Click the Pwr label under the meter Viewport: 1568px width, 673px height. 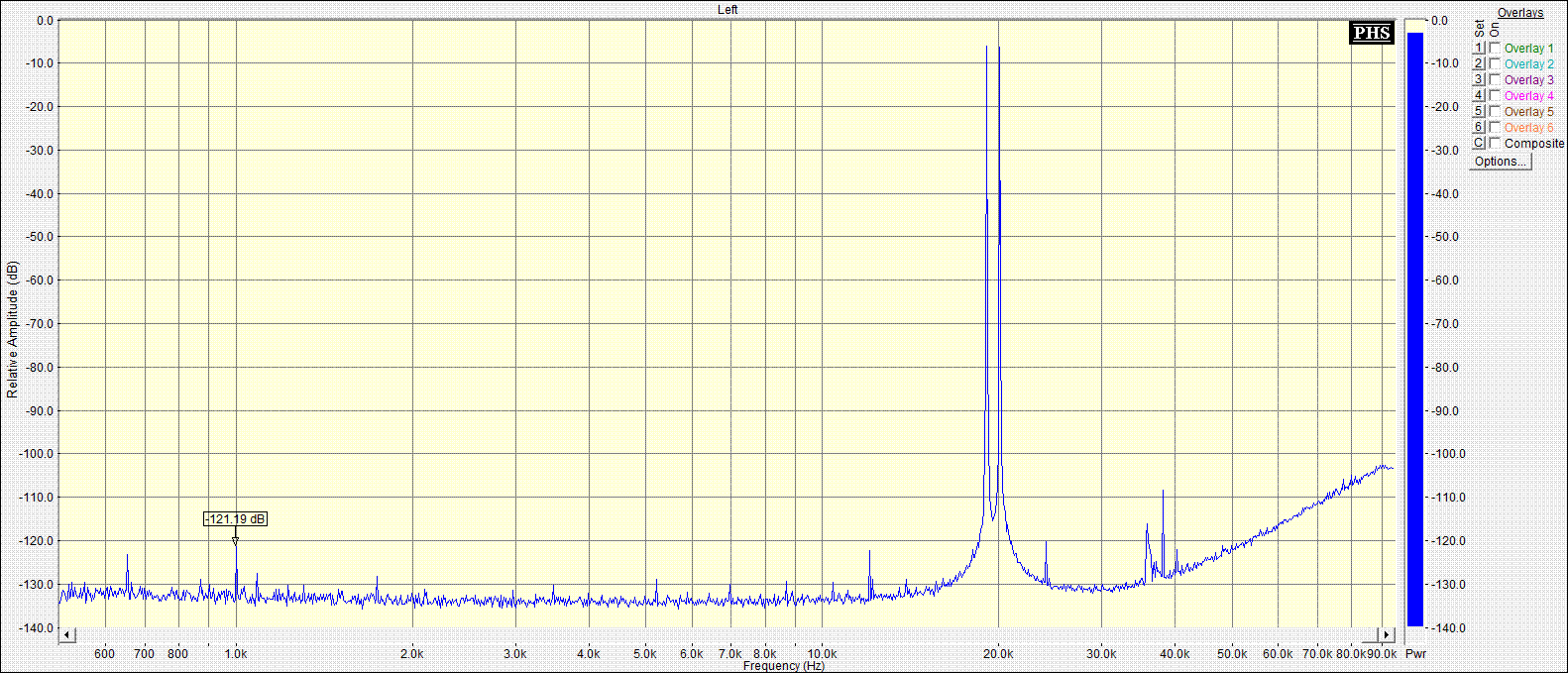(1415, 653)
